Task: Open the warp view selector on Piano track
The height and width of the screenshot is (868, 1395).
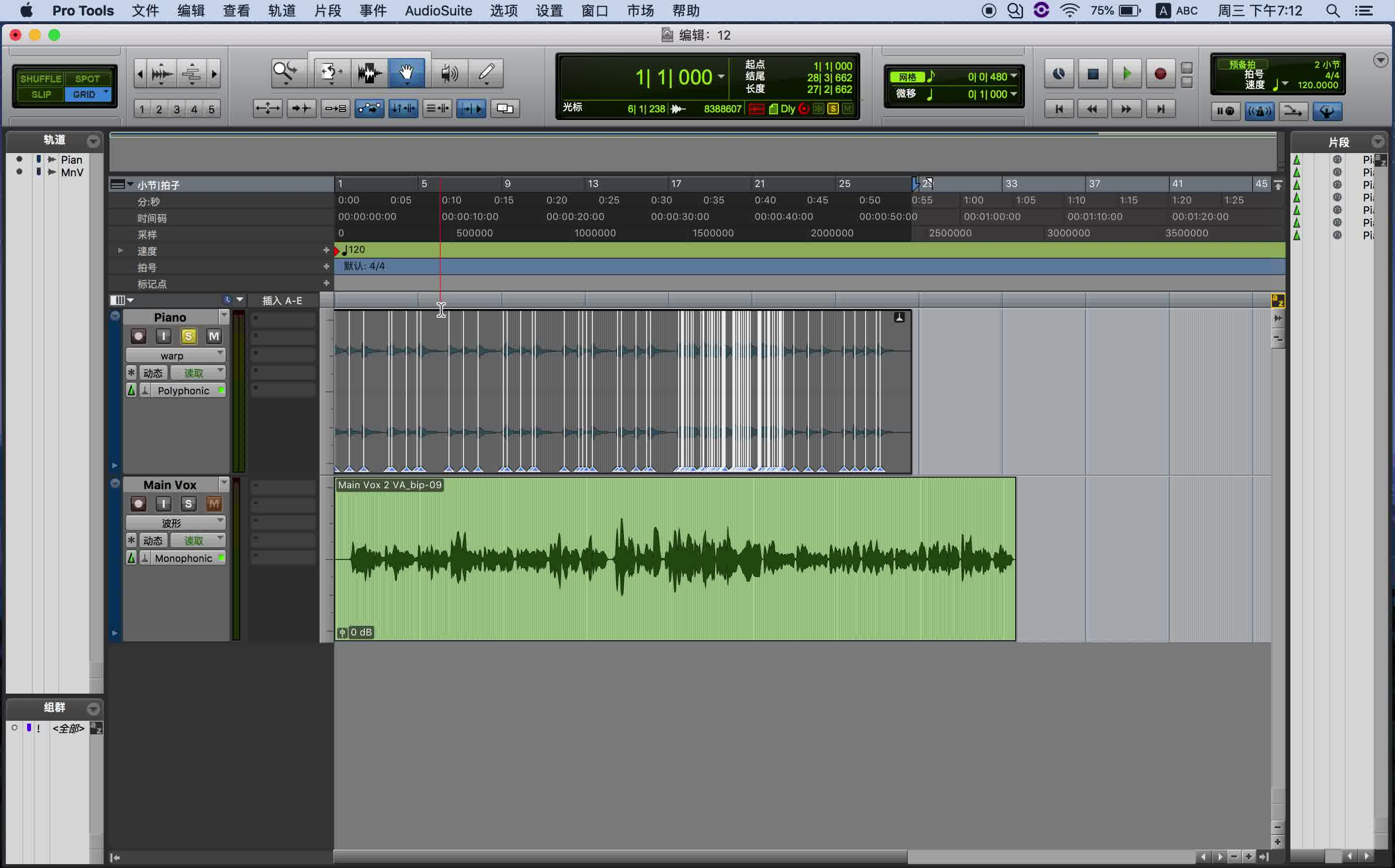Action: (x=175, y=355)
